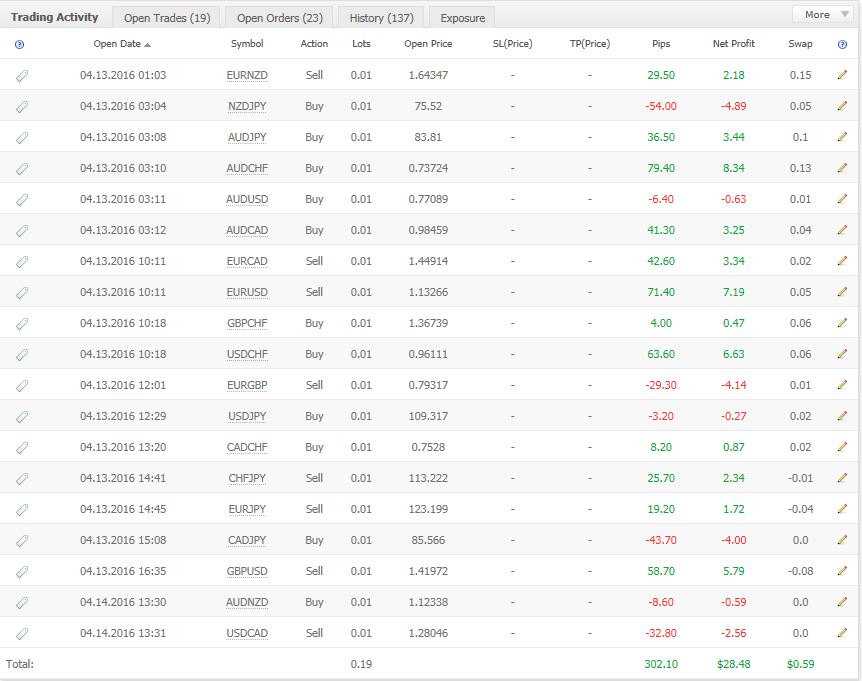This screenshot has height=681, width=862.
Task: Switch to the History (137) tab
Action: pos(381,17)
